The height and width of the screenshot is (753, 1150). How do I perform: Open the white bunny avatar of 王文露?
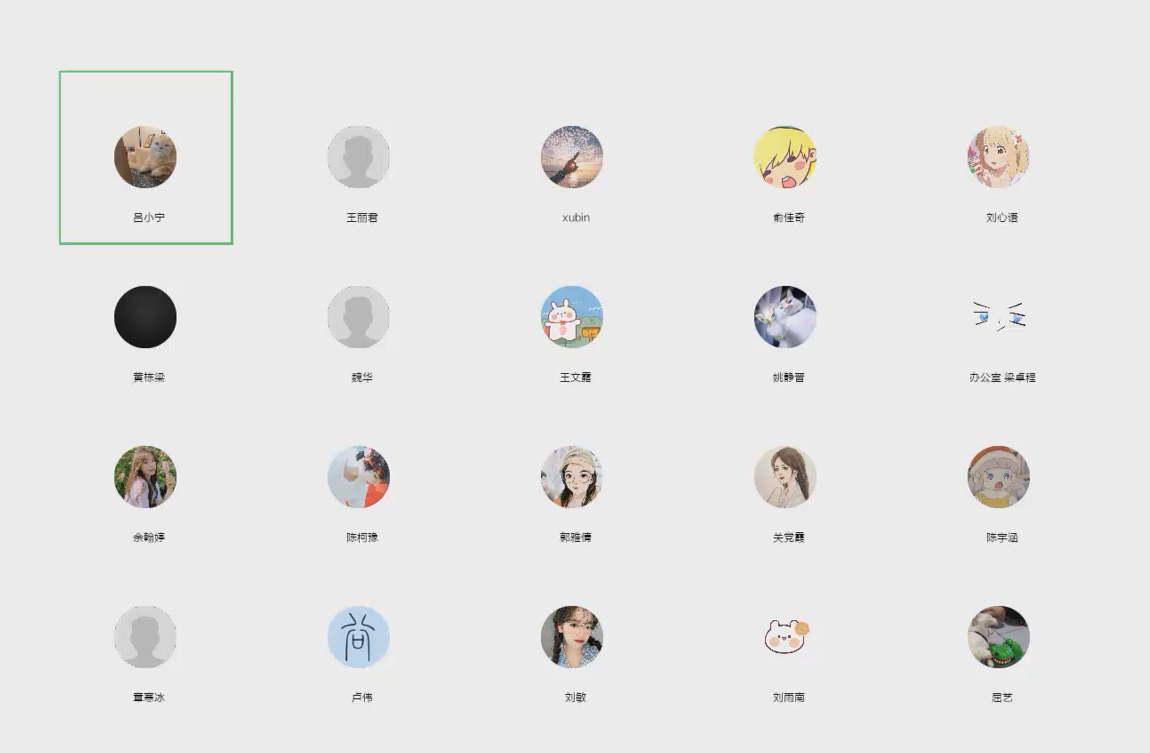tap(572, 317)
